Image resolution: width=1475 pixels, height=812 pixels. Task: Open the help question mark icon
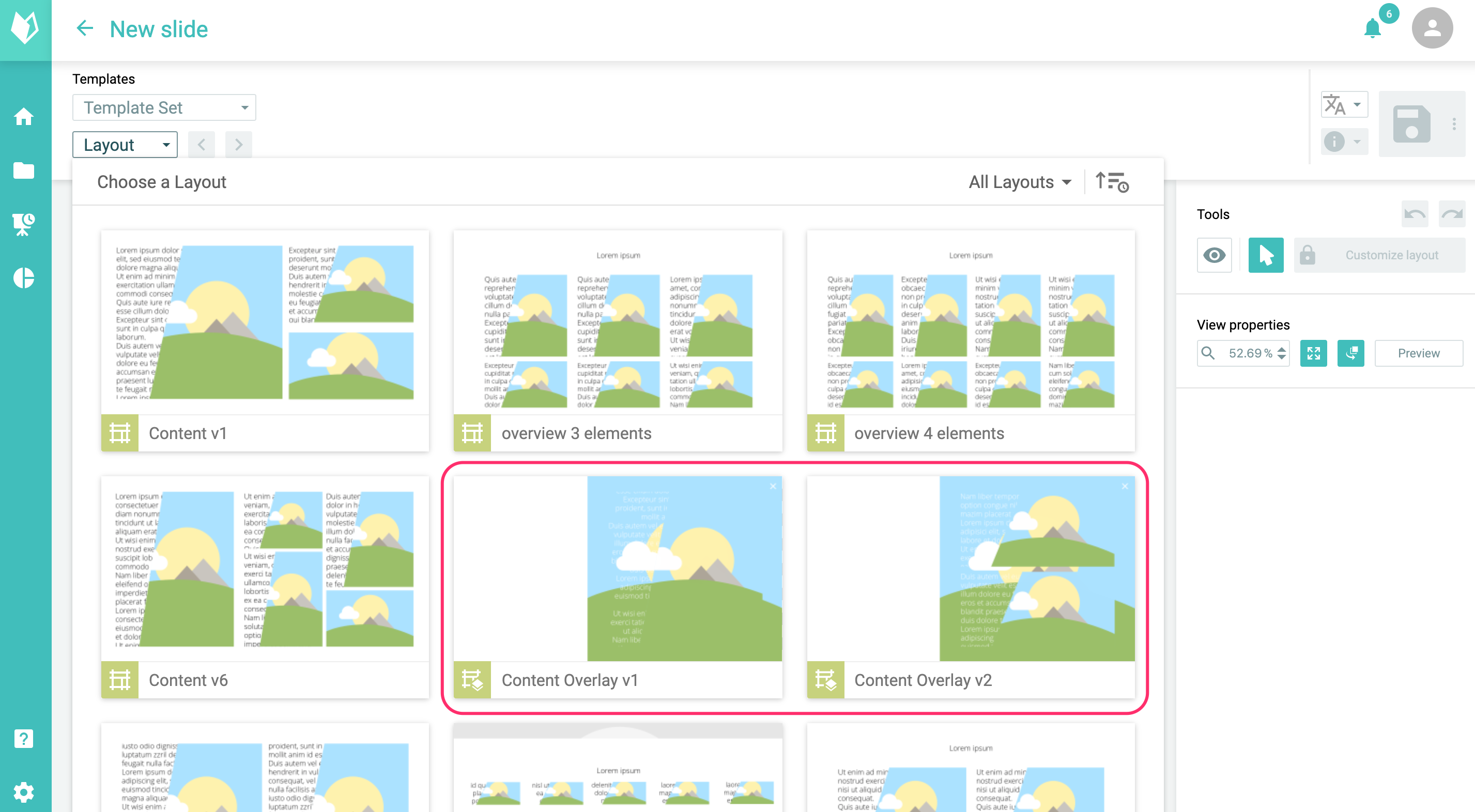point(23,739)
